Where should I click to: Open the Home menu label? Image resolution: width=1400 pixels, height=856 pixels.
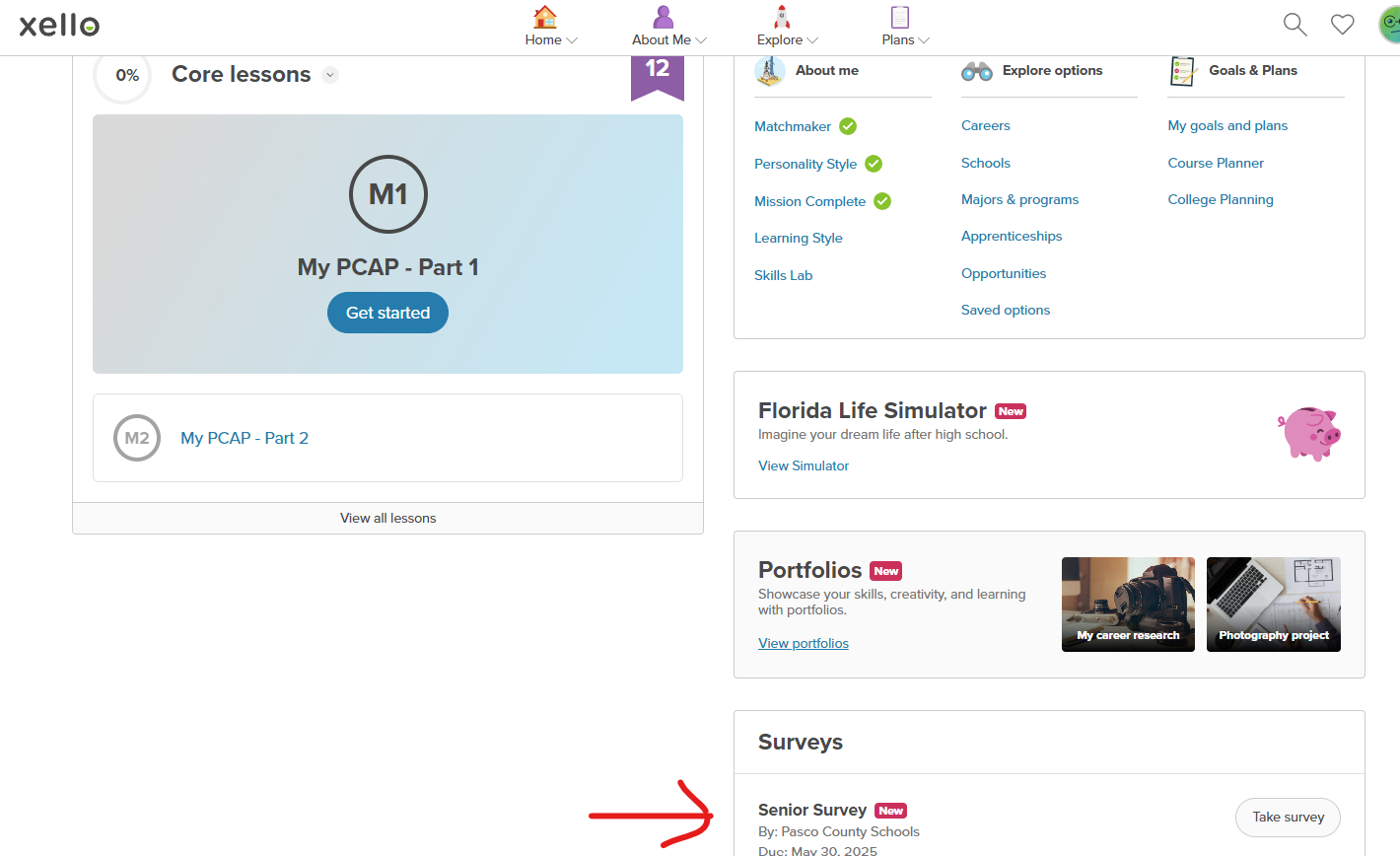point(543,40)
